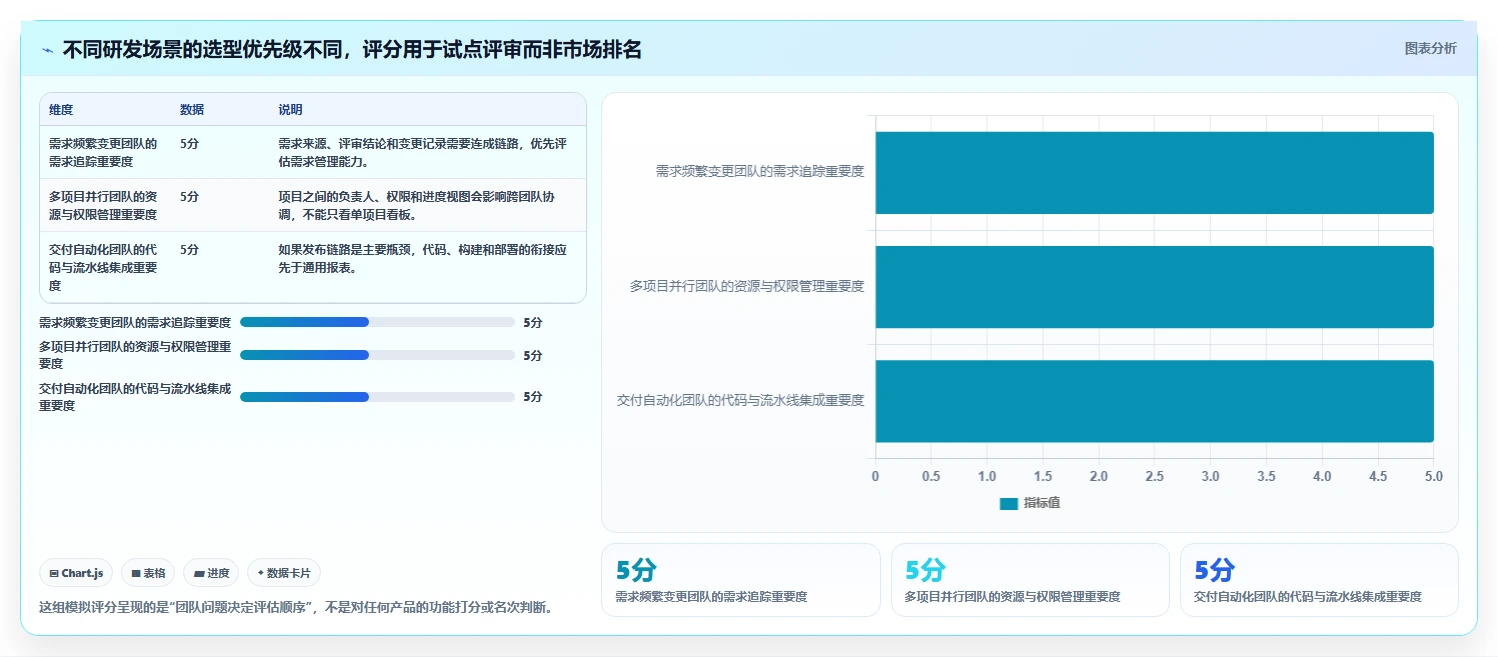The image size is (1498, 657).
Task: Open data card 交付自动化团队的代码与流水线集成重要度
Action: coord(1319,580)
